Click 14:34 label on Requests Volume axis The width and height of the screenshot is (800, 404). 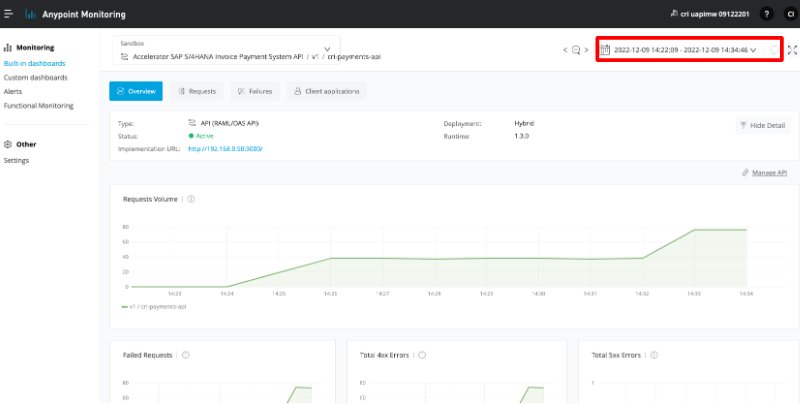coord(746,294)
